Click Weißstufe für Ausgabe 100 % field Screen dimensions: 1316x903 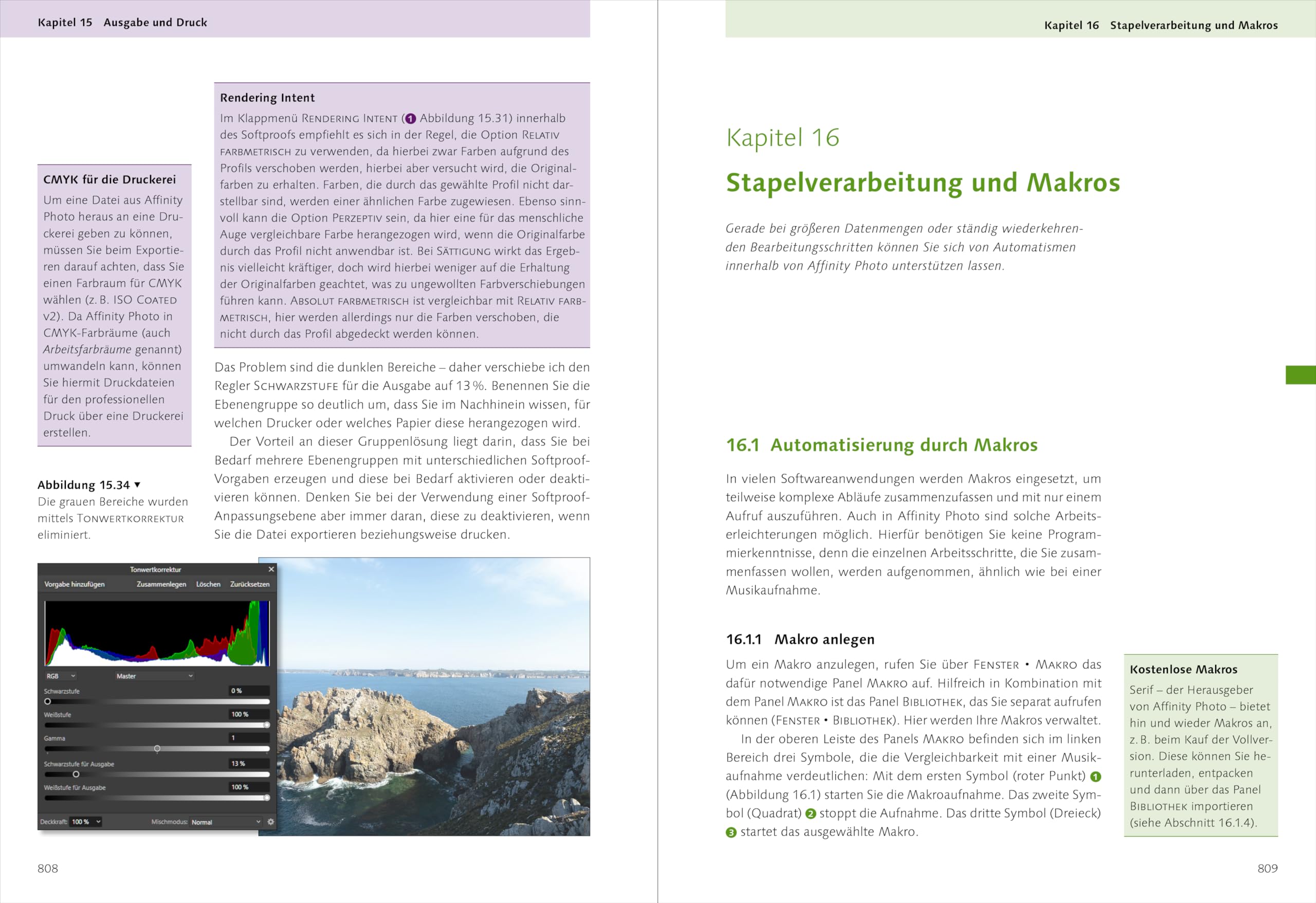point(249,787)
